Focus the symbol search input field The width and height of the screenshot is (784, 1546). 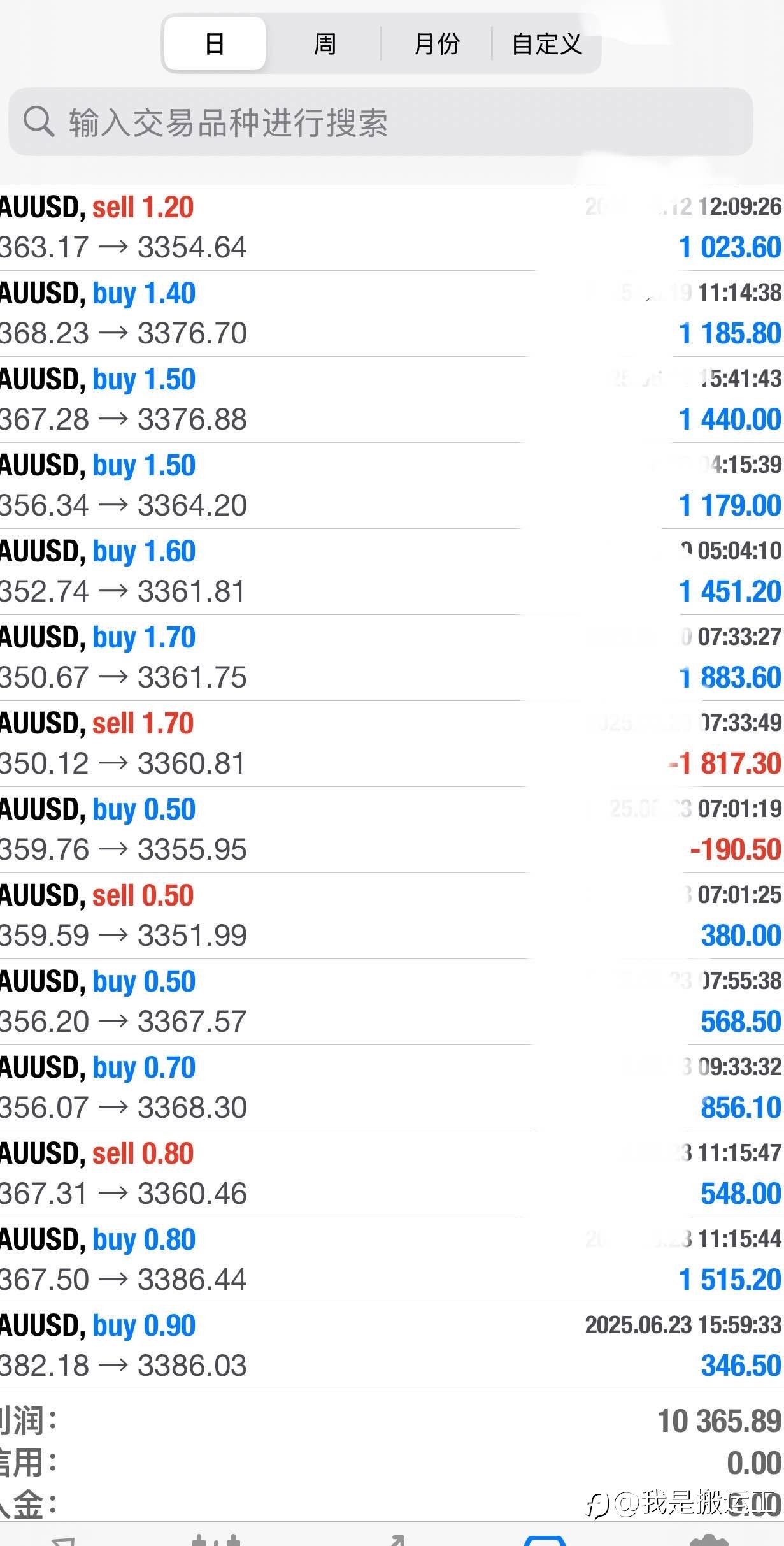381,122
